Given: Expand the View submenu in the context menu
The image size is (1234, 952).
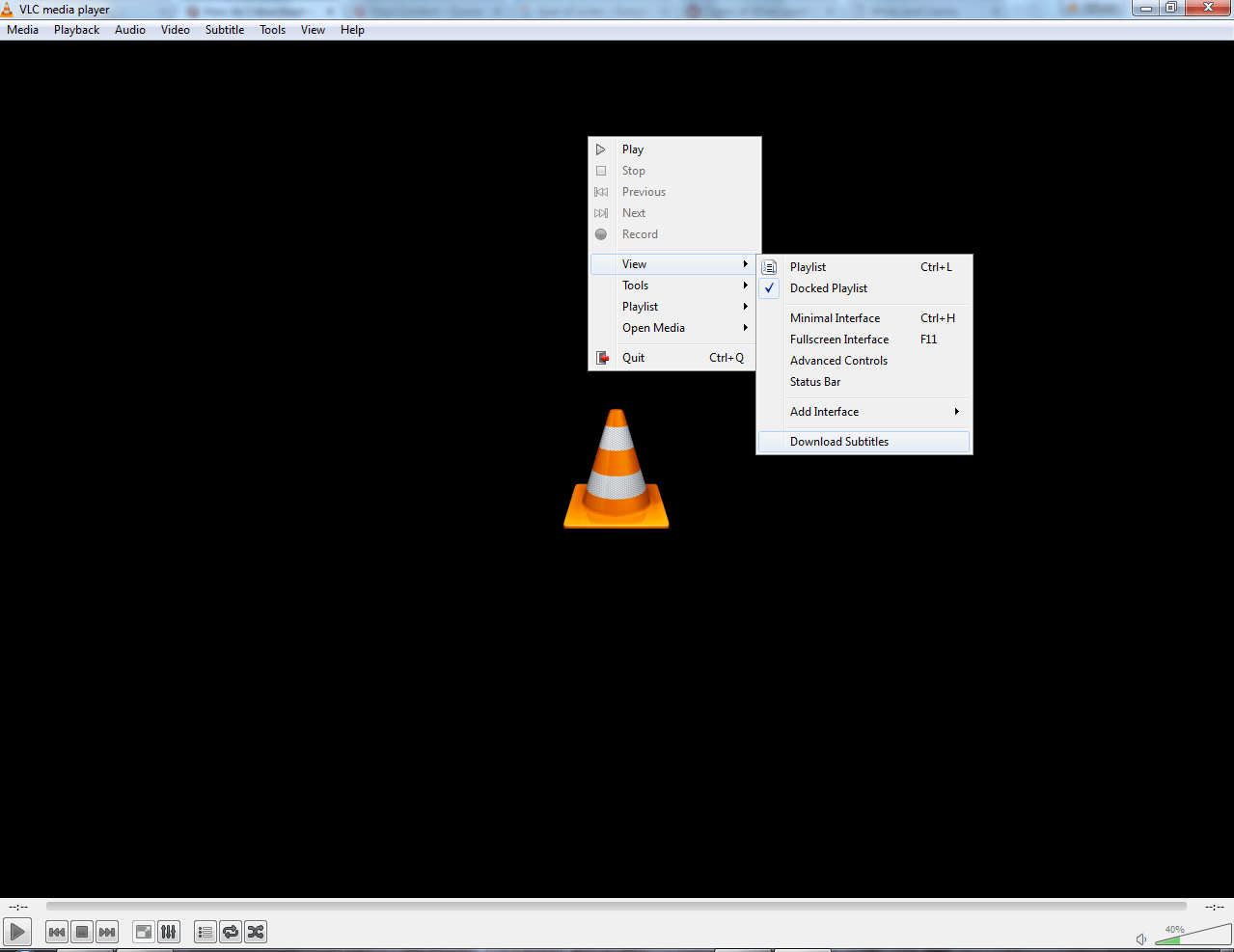Looking at the screenshot, I should [x=672, y=264].
